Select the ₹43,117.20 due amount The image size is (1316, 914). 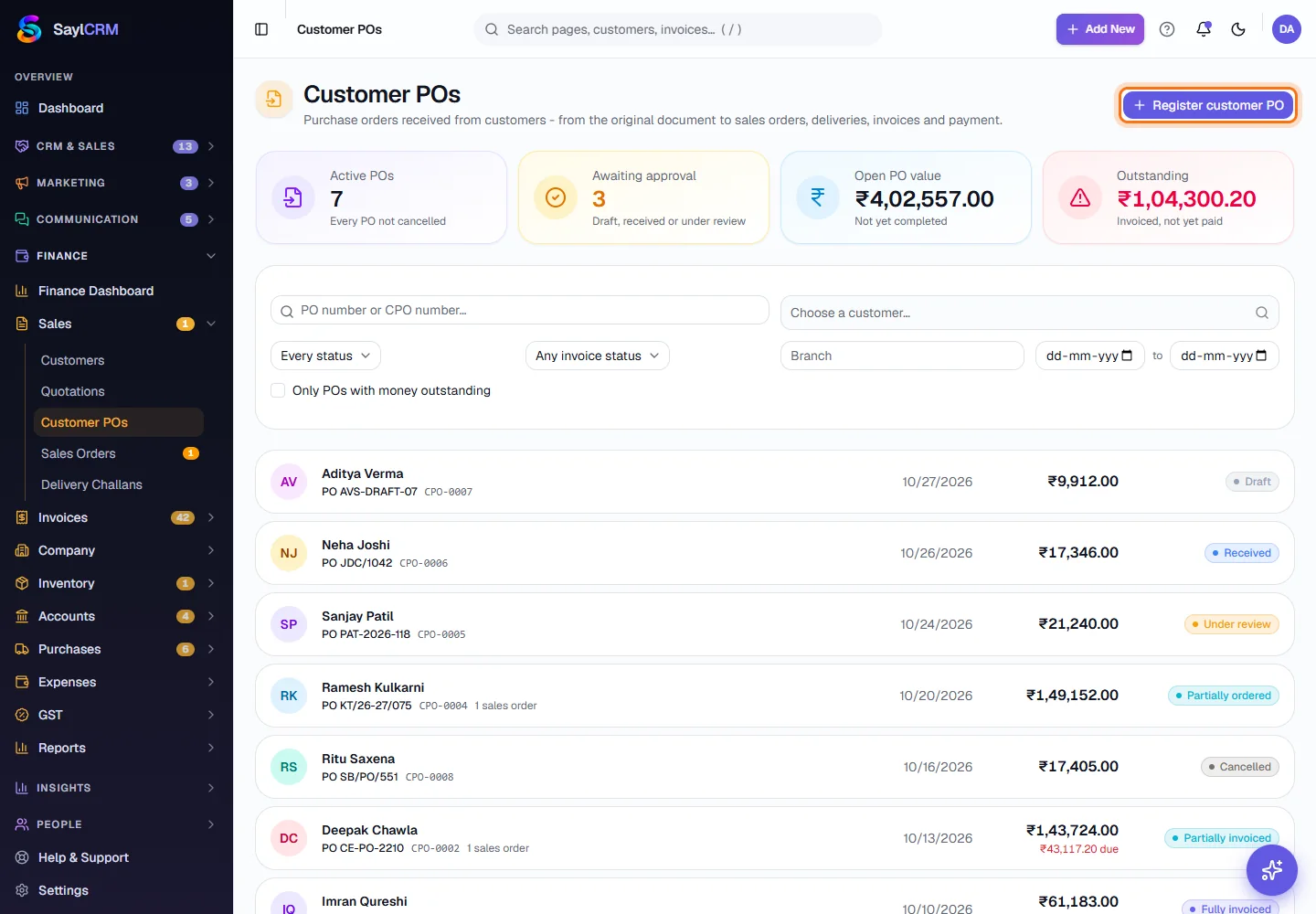[1079, 849]
